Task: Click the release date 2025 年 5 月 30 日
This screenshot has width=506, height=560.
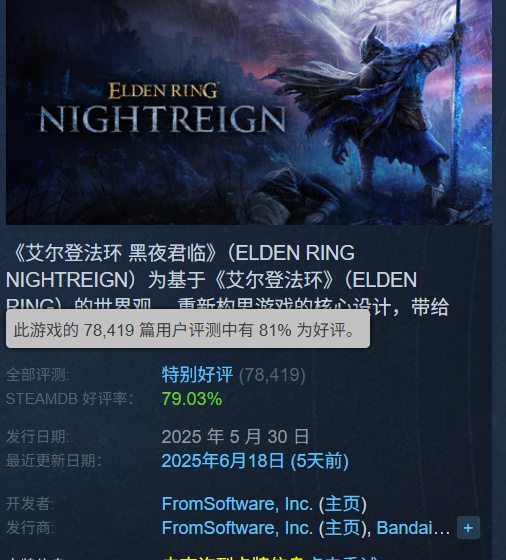Action: 235,437
